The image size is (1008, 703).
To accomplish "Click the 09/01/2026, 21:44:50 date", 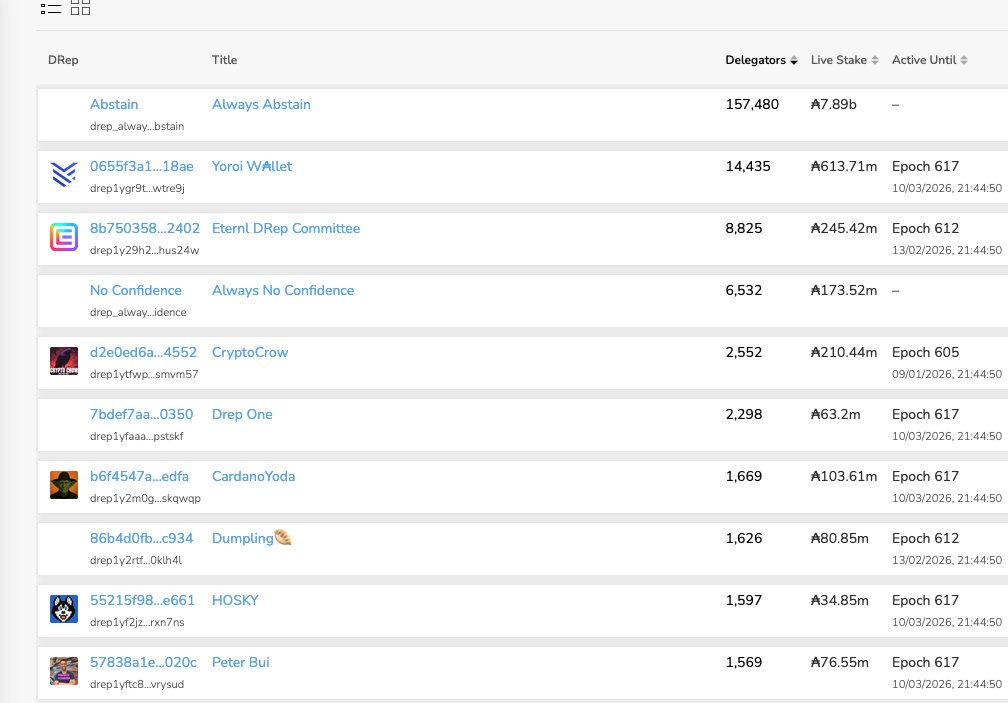I will coord(946,374).
